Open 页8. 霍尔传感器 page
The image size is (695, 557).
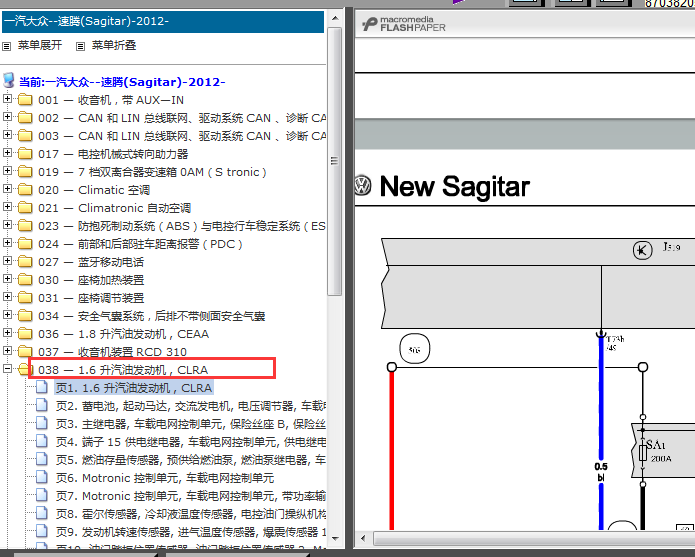coord(191,514)
